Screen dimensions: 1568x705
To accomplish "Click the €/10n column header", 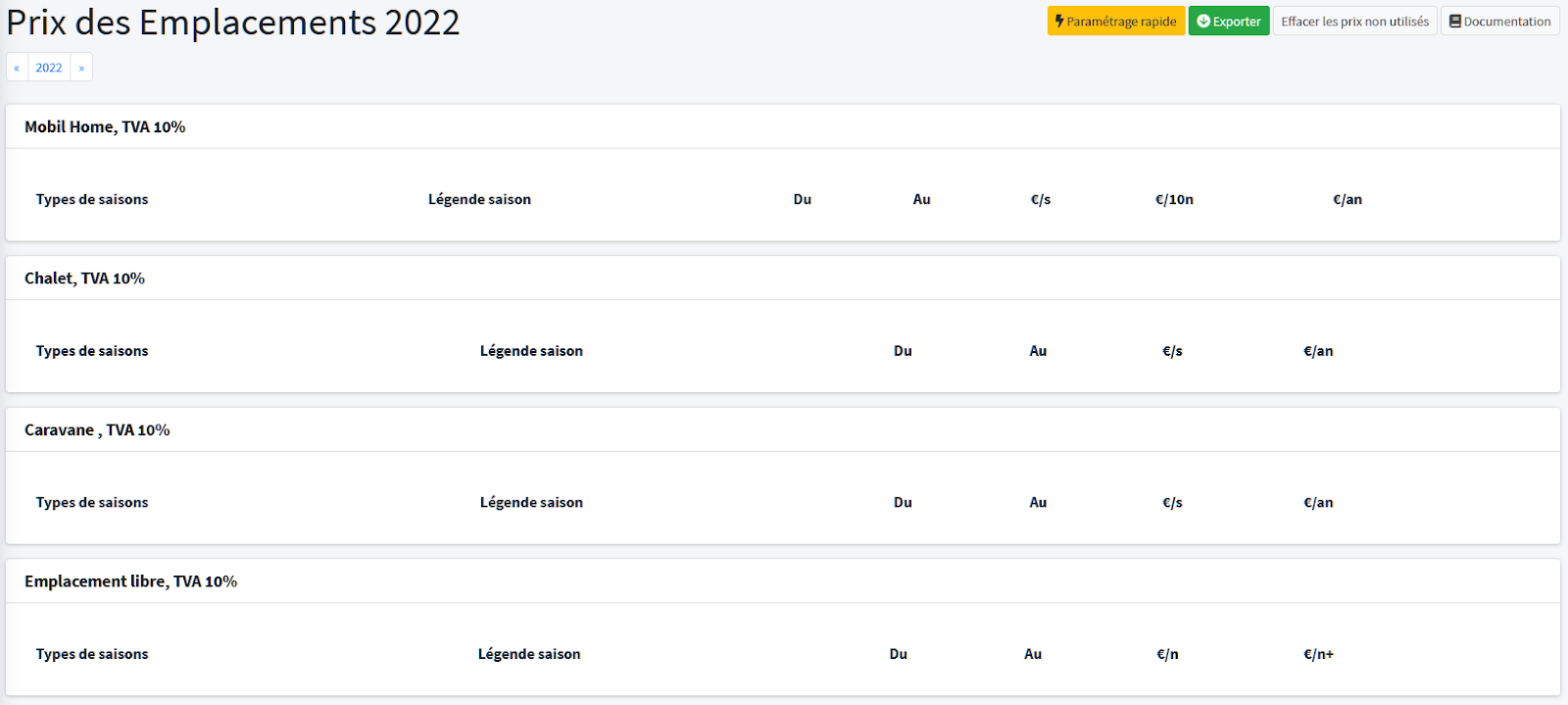I will [x=1174, y=200].
